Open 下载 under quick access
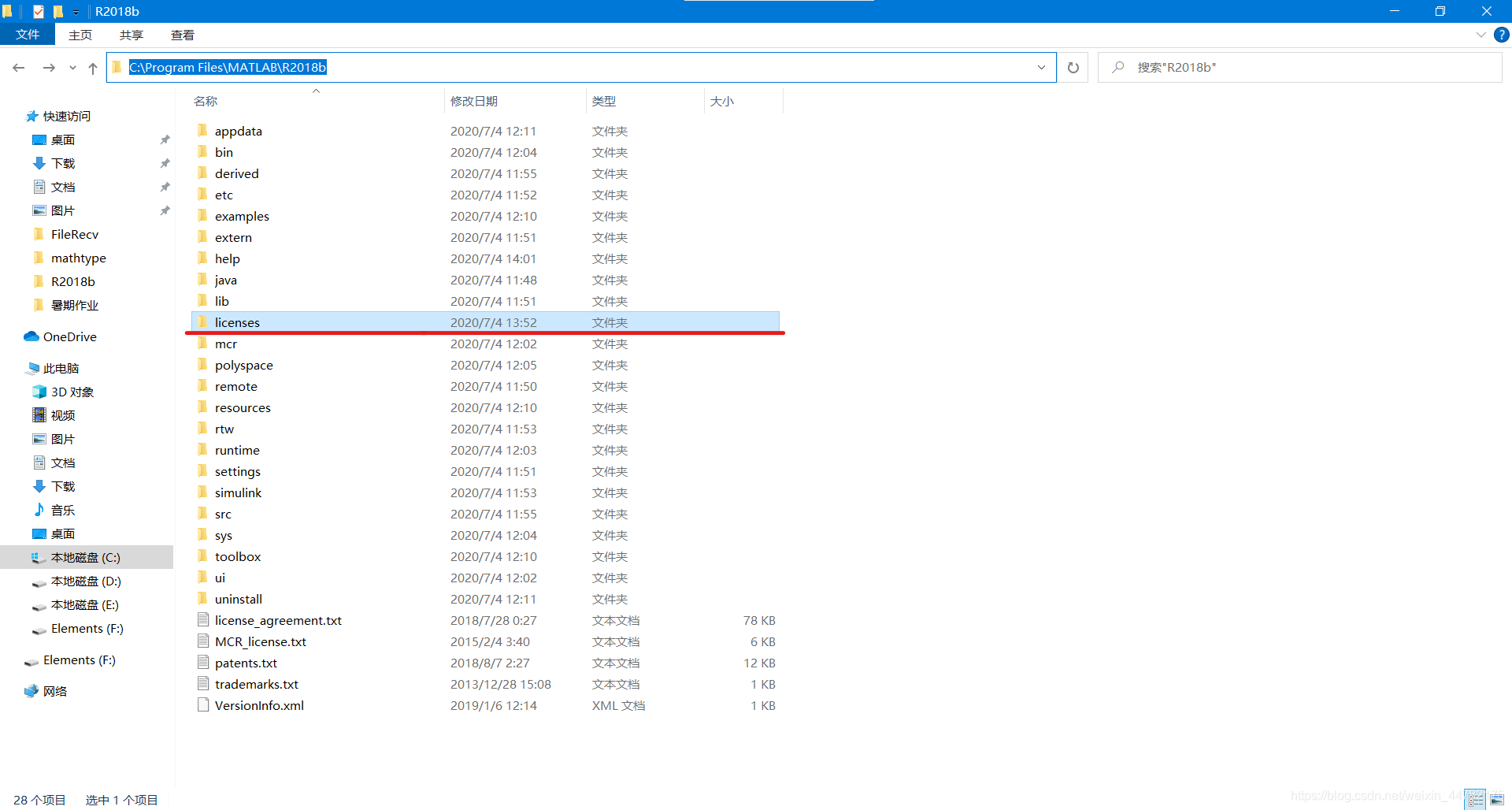1512x810 pixels. point(63,164)
